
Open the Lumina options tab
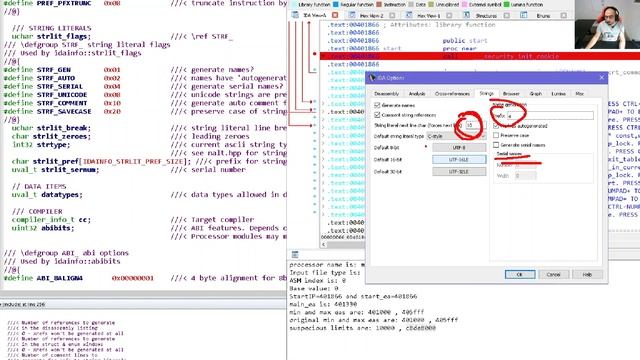tap(558, 94)
